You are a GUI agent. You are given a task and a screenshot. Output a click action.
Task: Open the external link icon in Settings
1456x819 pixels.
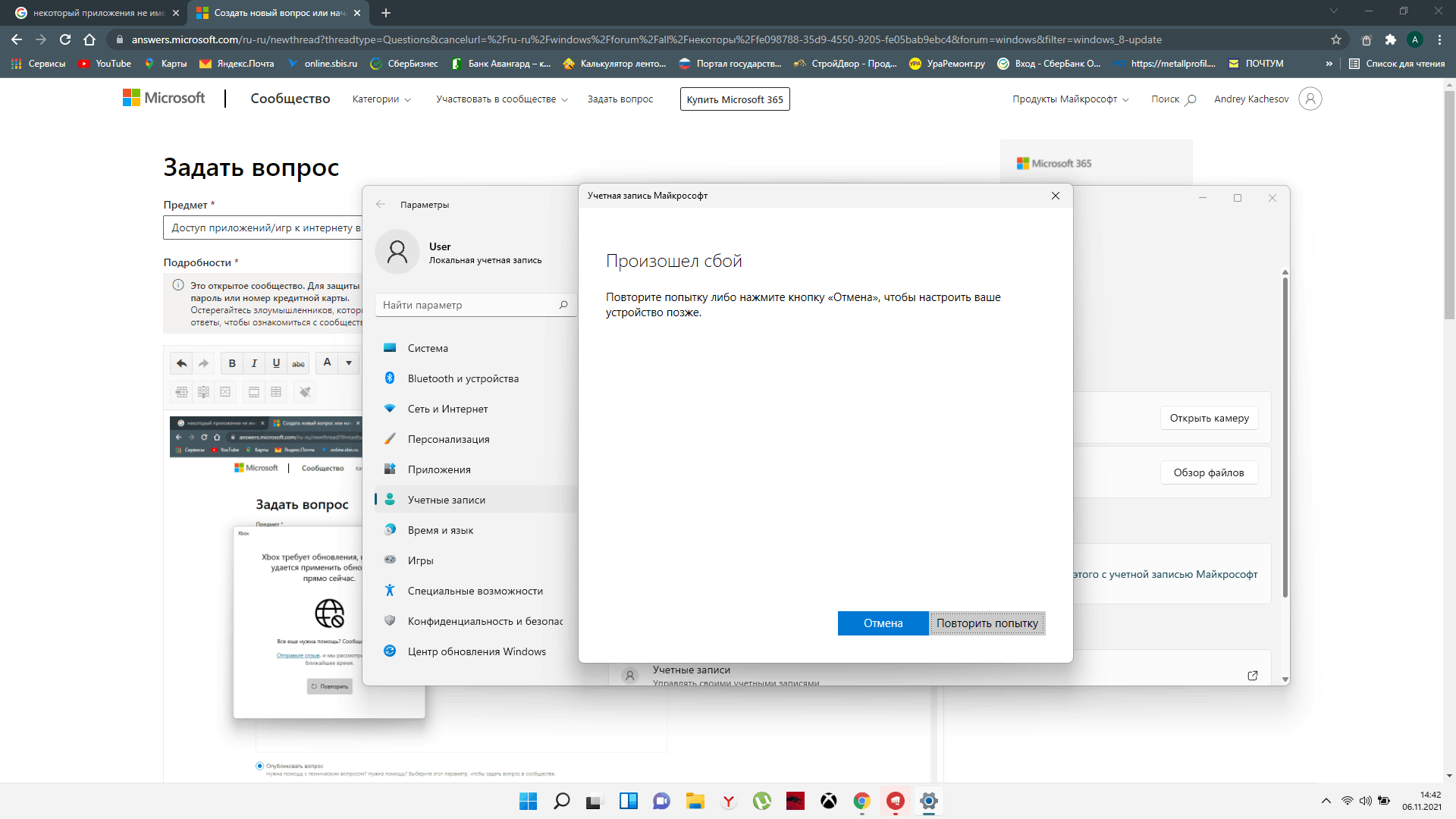pos(1252,676)
